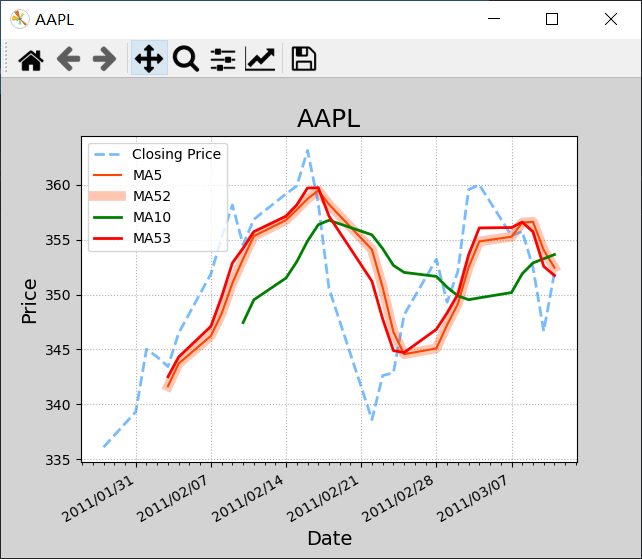Open the Edit axis and curve parameters tool
Screen dimensions: 642x559
260,59
